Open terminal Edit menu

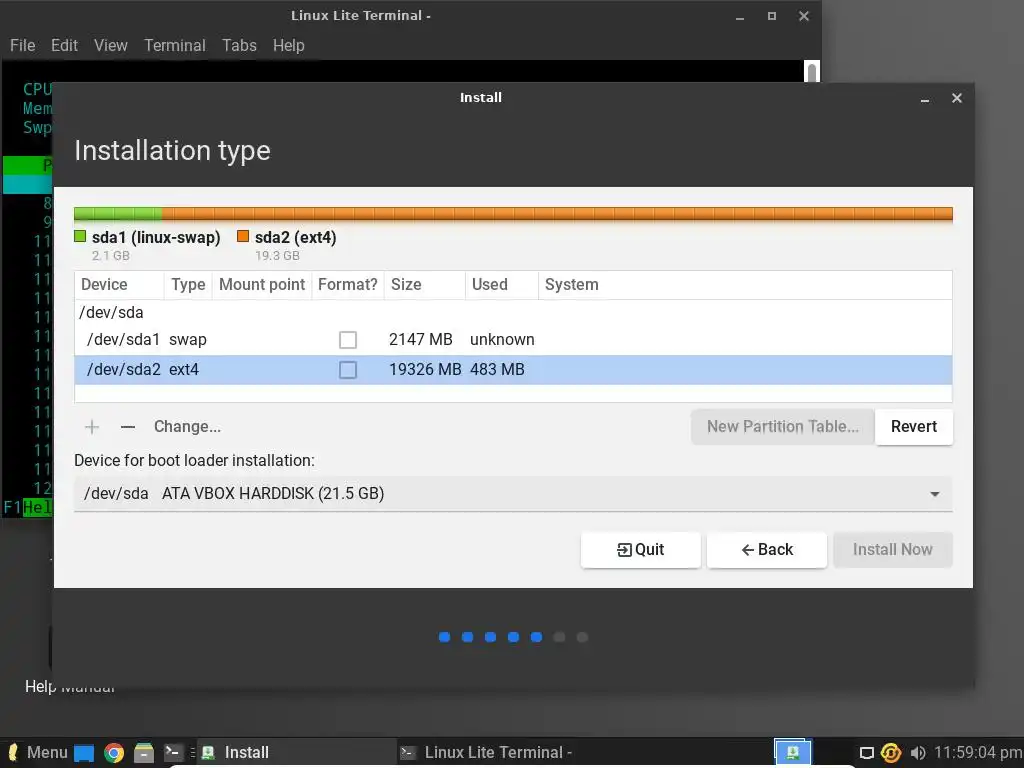click(x=64, y=45)
